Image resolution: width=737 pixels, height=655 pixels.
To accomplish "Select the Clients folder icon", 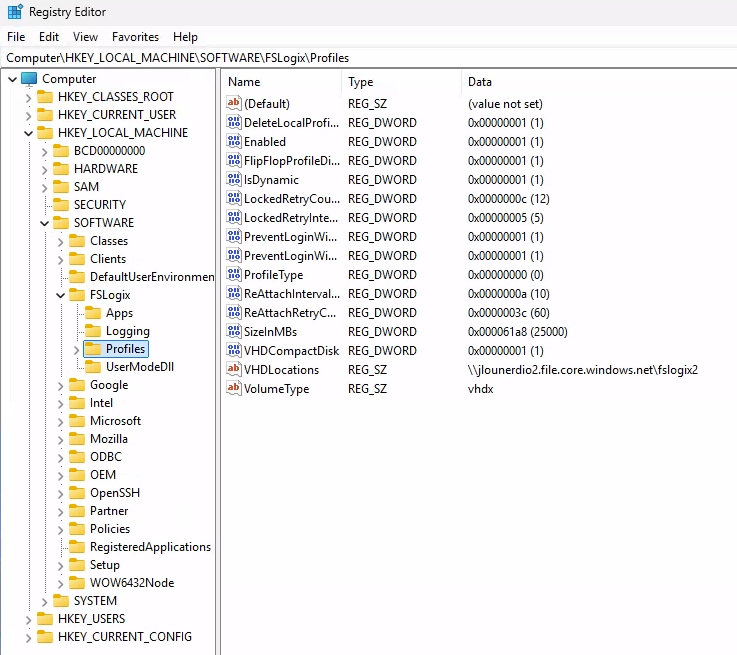I will [x=77, y=258].
